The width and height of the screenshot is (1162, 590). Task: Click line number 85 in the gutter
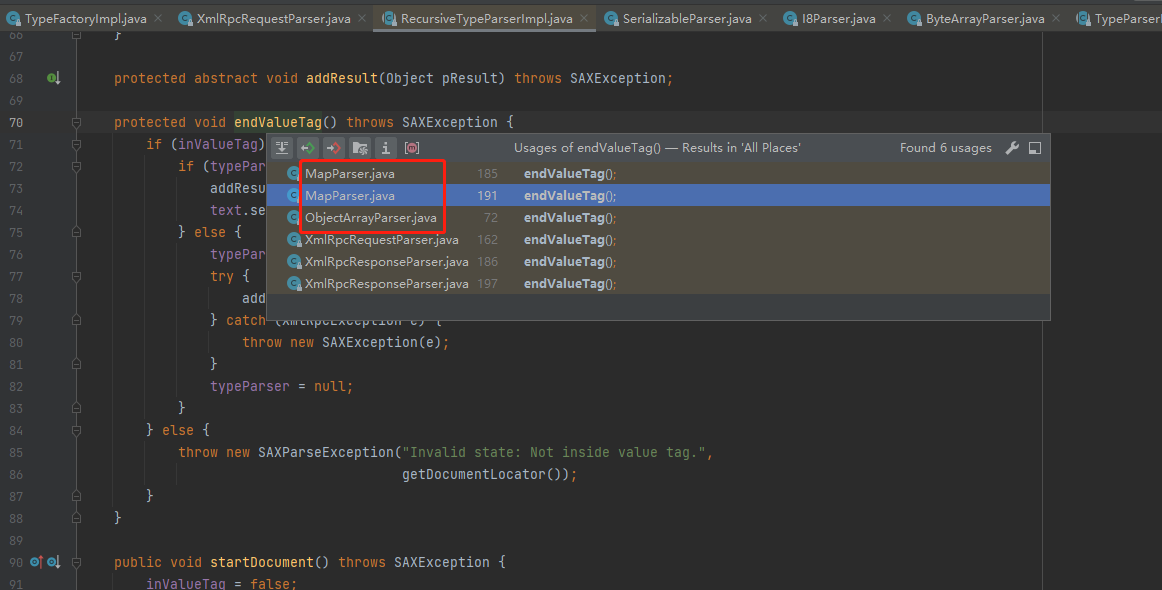16,452
